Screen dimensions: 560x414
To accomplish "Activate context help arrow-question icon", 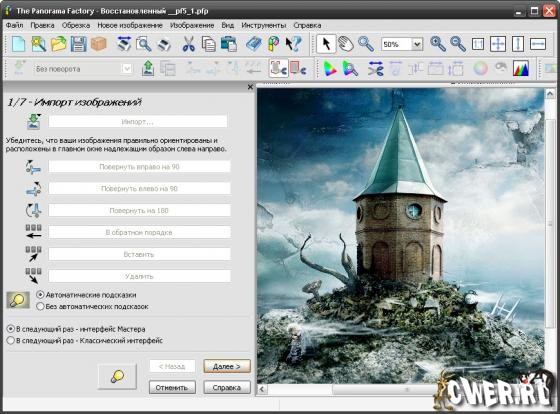I will [x=293, y=44].
